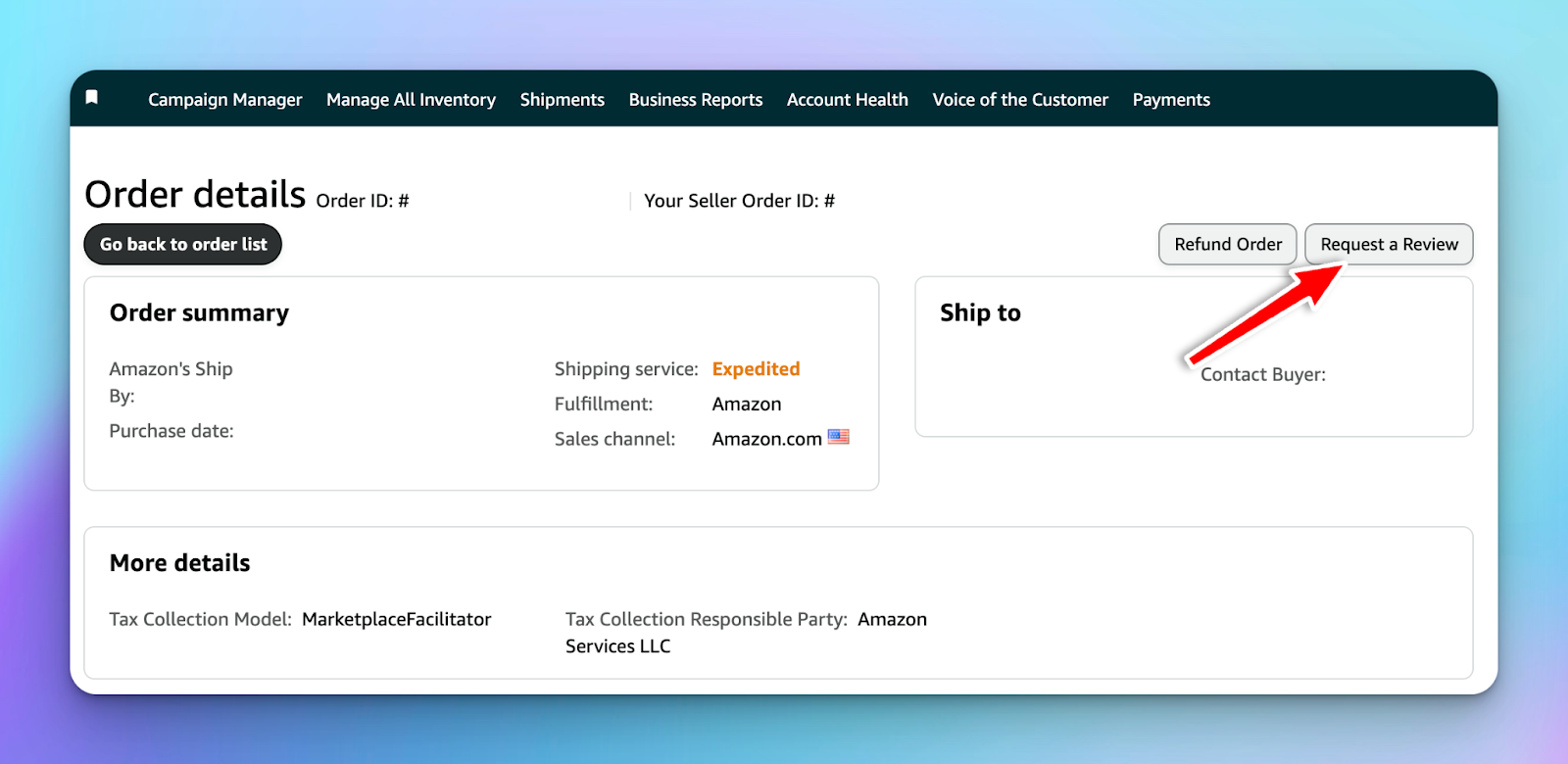The image size is (1568, 764).
Task: Click the Request a Review button
Action: pos(1389,245)
